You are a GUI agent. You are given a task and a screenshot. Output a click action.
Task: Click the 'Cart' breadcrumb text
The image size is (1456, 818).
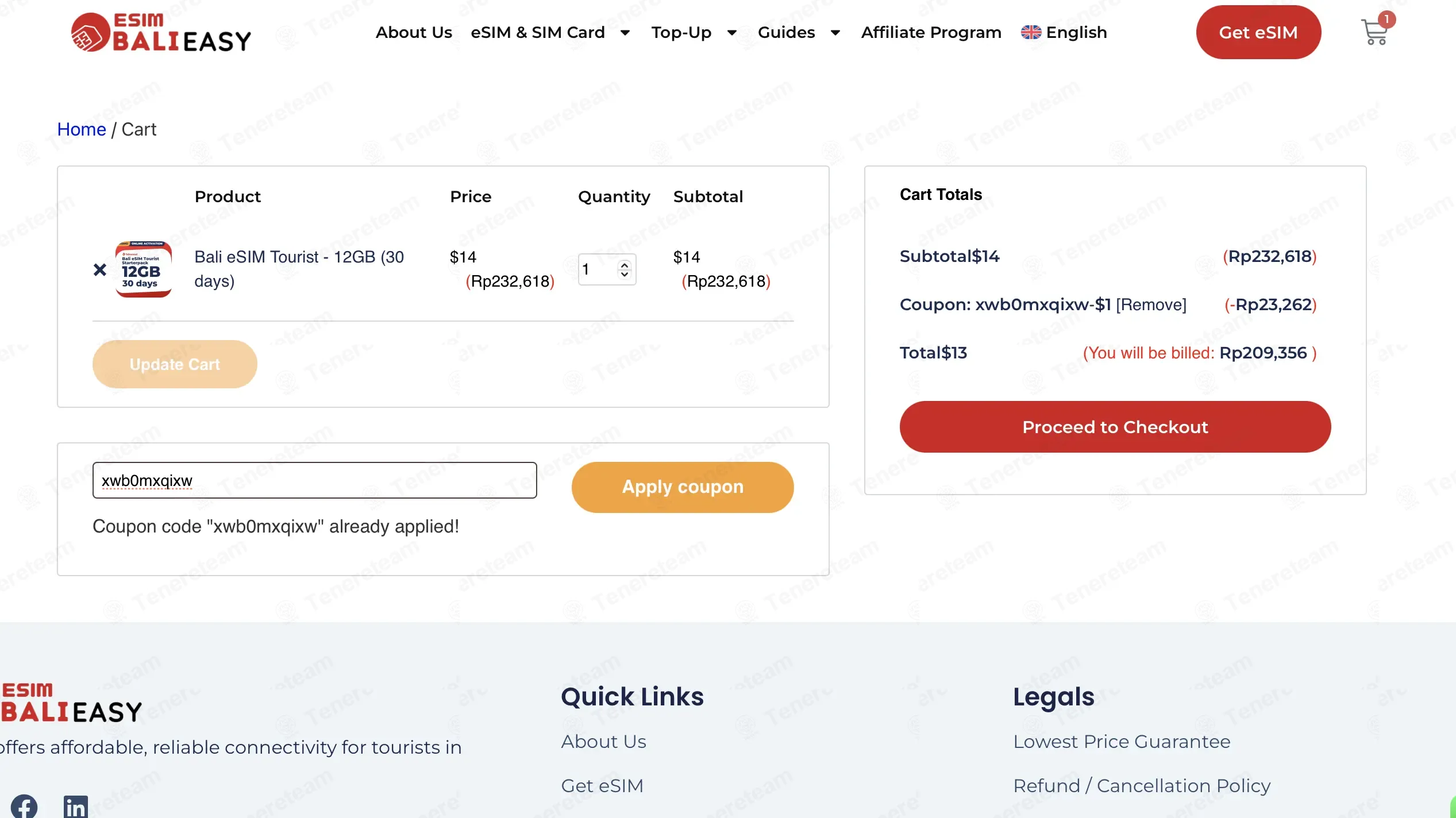pyautogui.click(x=139, y=129)
